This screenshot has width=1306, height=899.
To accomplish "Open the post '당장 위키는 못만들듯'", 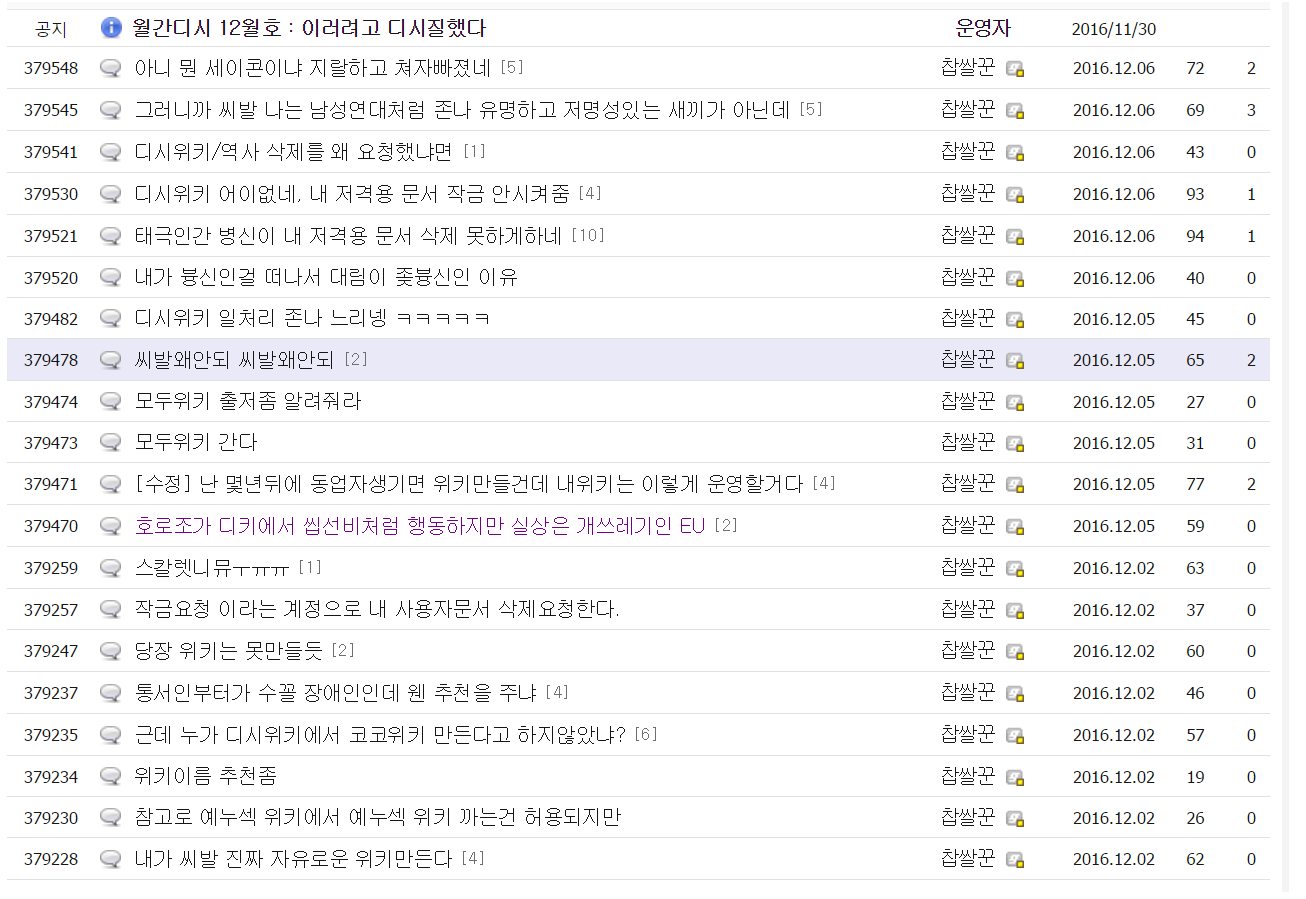I will [229, 651].
